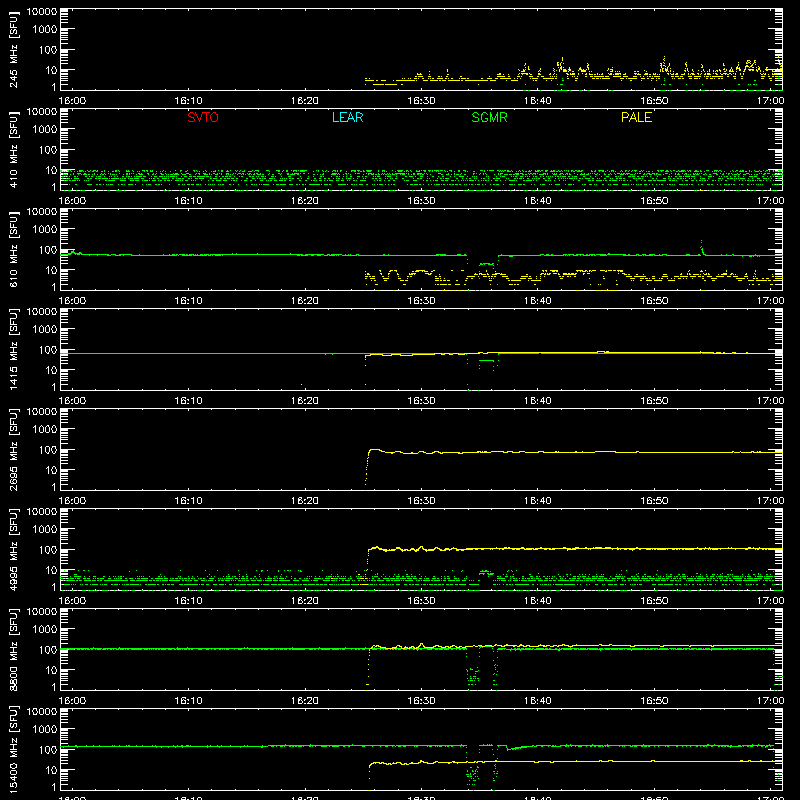
Task: Click the yellow PALE station legend label
Action: [x=636, y=117]
